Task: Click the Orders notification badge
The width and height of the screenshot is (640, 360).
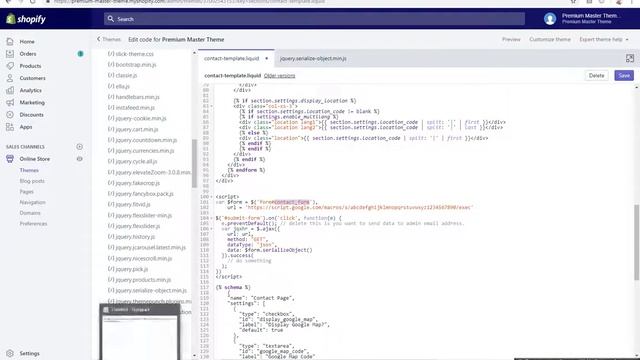Action: coord(80,54)
